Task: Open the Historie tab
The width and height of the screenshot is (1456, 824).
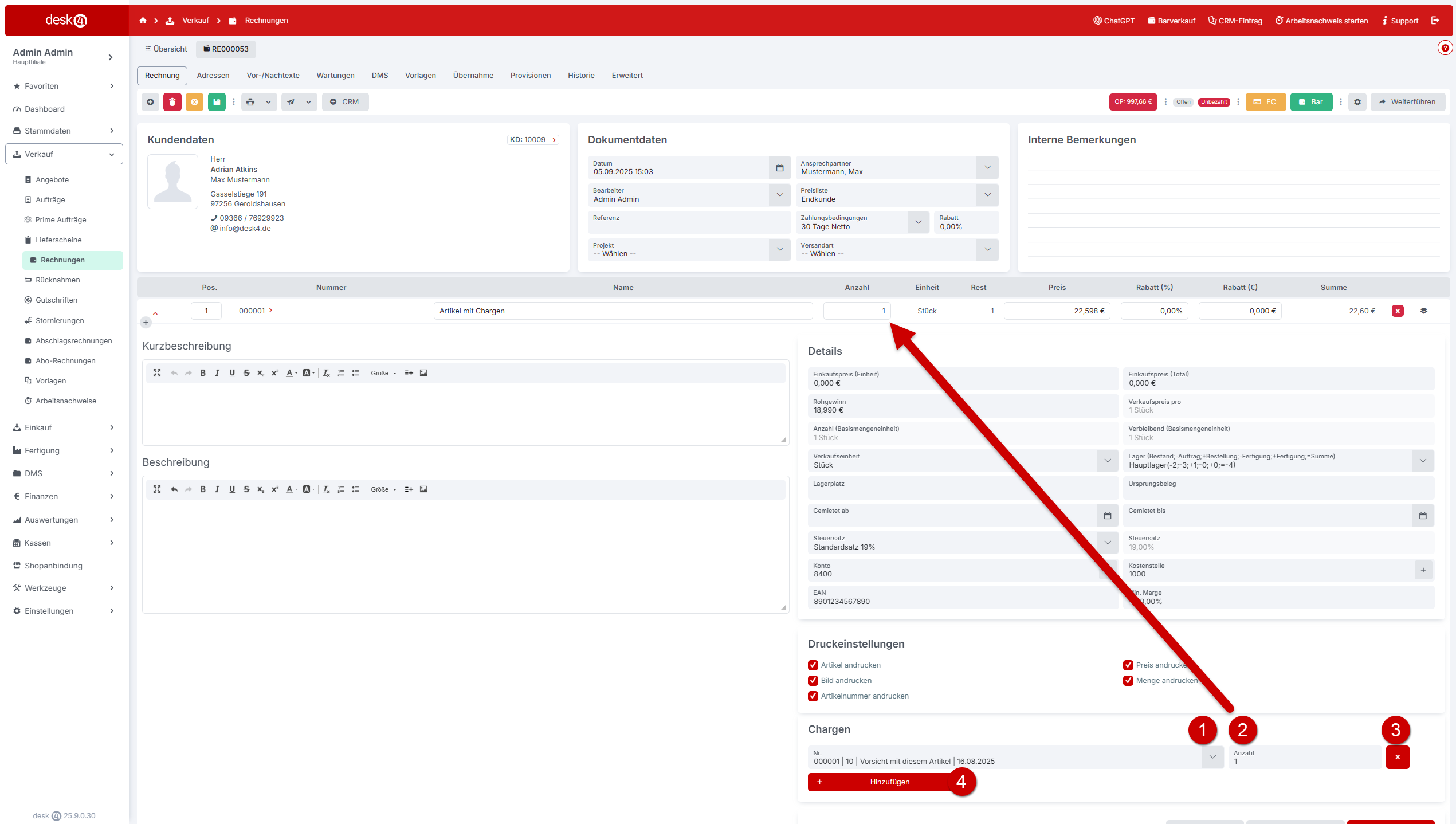Action: coord(581,76)
